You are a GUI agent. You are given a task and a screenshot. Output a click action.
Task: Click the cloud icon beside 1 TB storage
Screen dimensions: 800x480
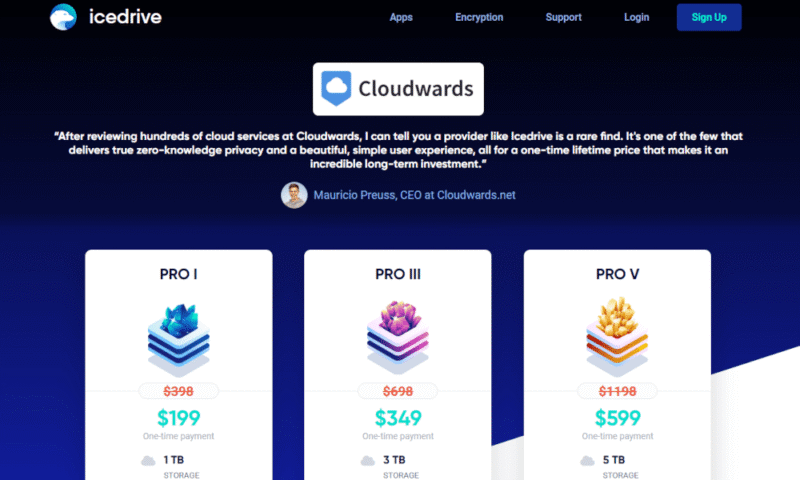(148, 461)
